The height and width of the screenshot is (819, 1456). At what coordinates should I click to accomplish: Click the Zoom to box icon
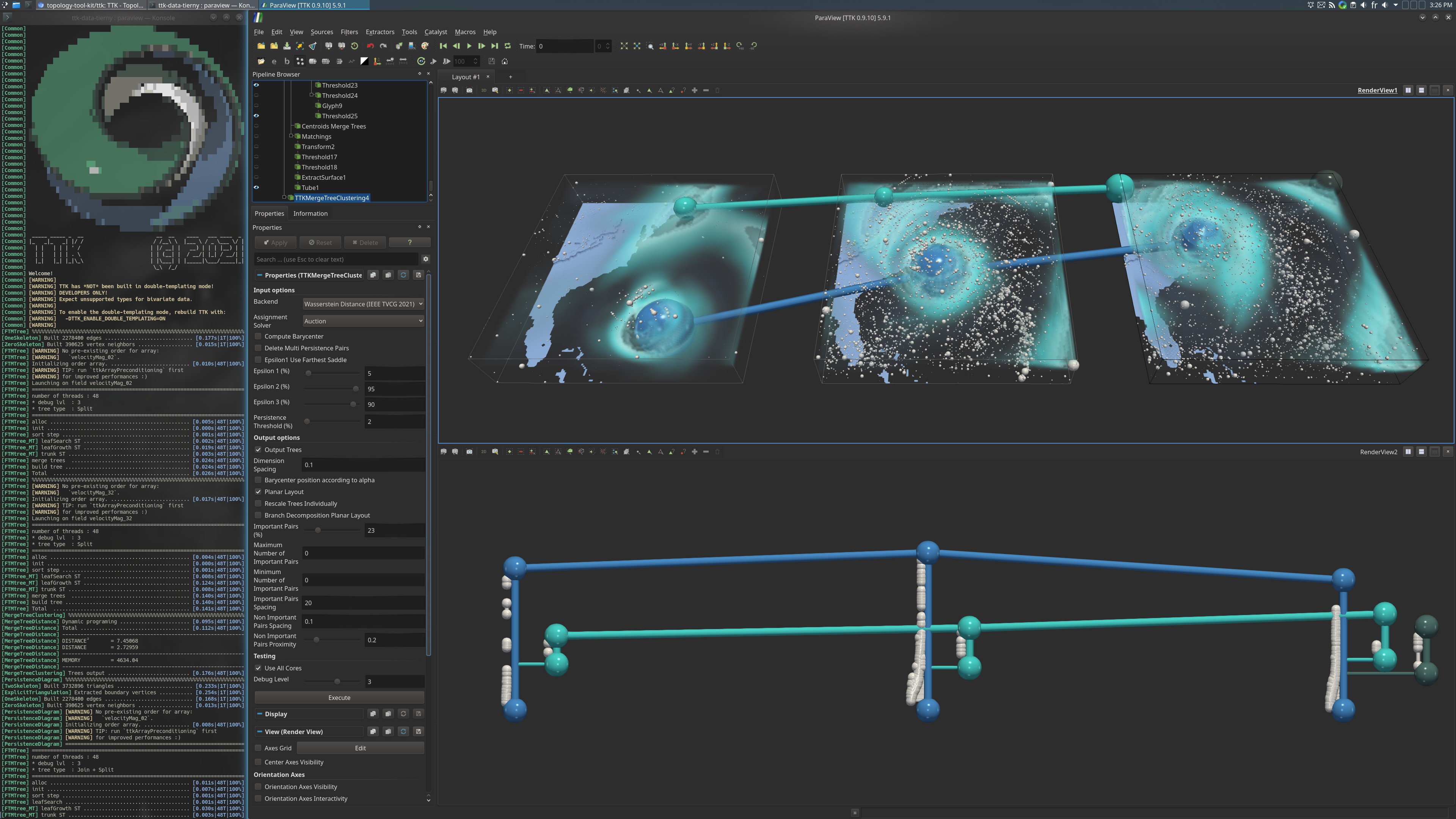pyautogui.click(x=650, y=46)
